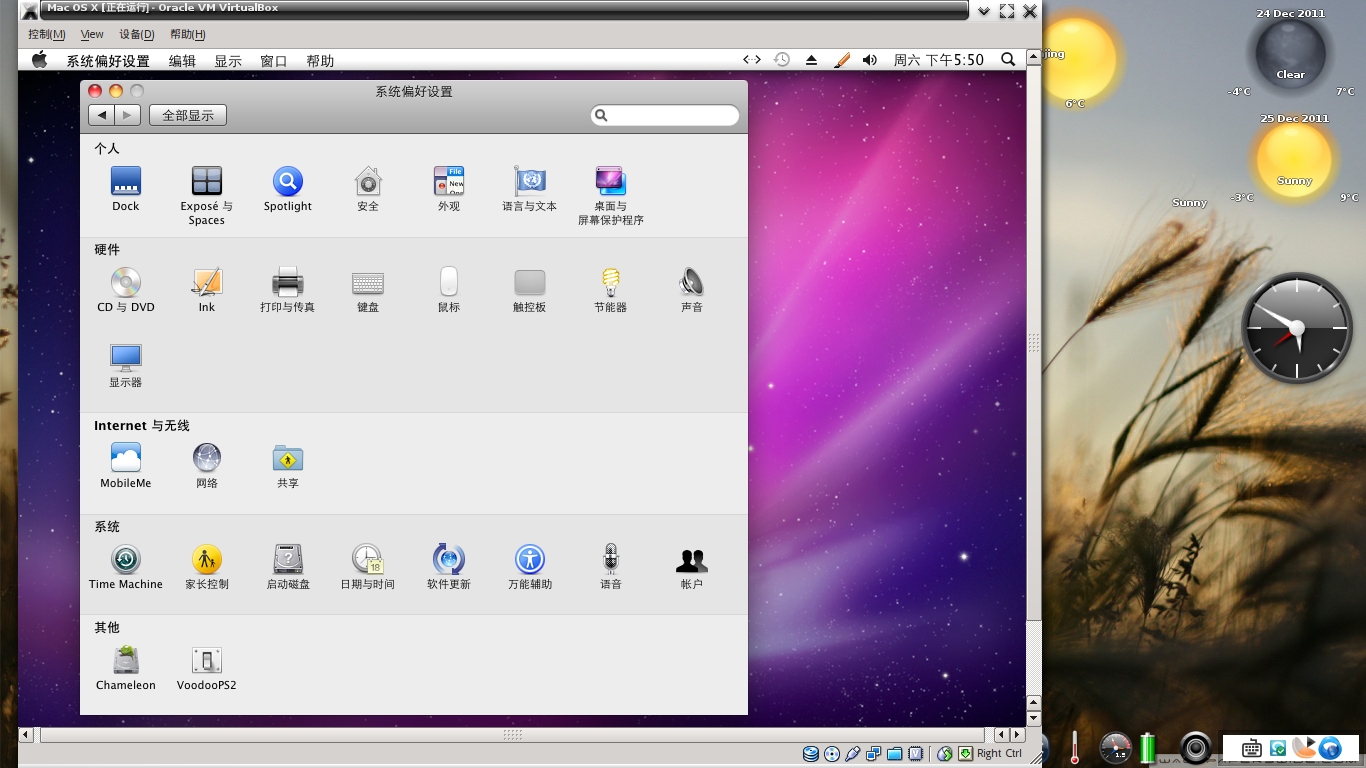
Task: Open the VoodooPS2 preference pane
Action: coord(207,668)
